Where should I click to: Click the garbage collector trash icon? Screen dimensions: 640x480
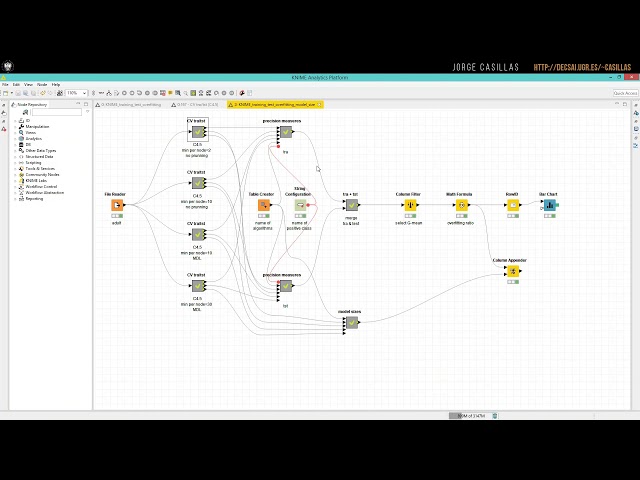[495, 416]
